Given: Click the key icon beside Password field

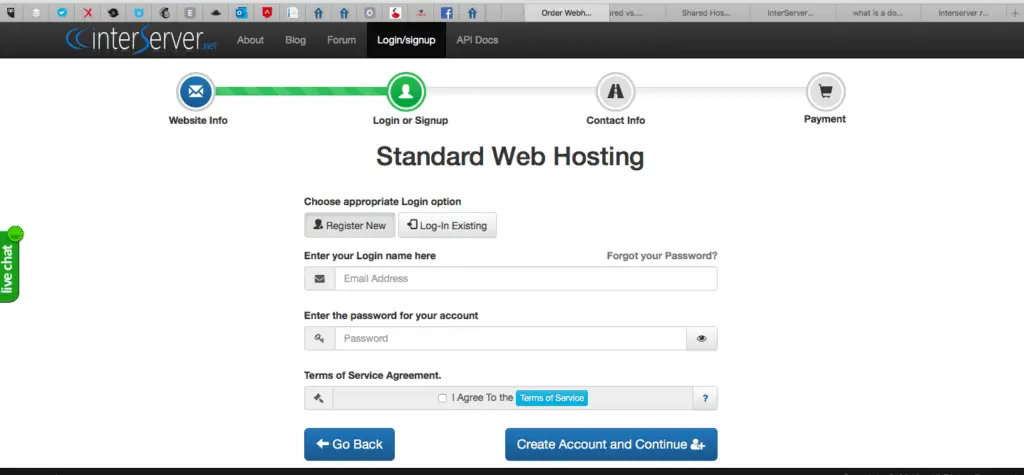Looking at the screenshot, I should 319,338.
